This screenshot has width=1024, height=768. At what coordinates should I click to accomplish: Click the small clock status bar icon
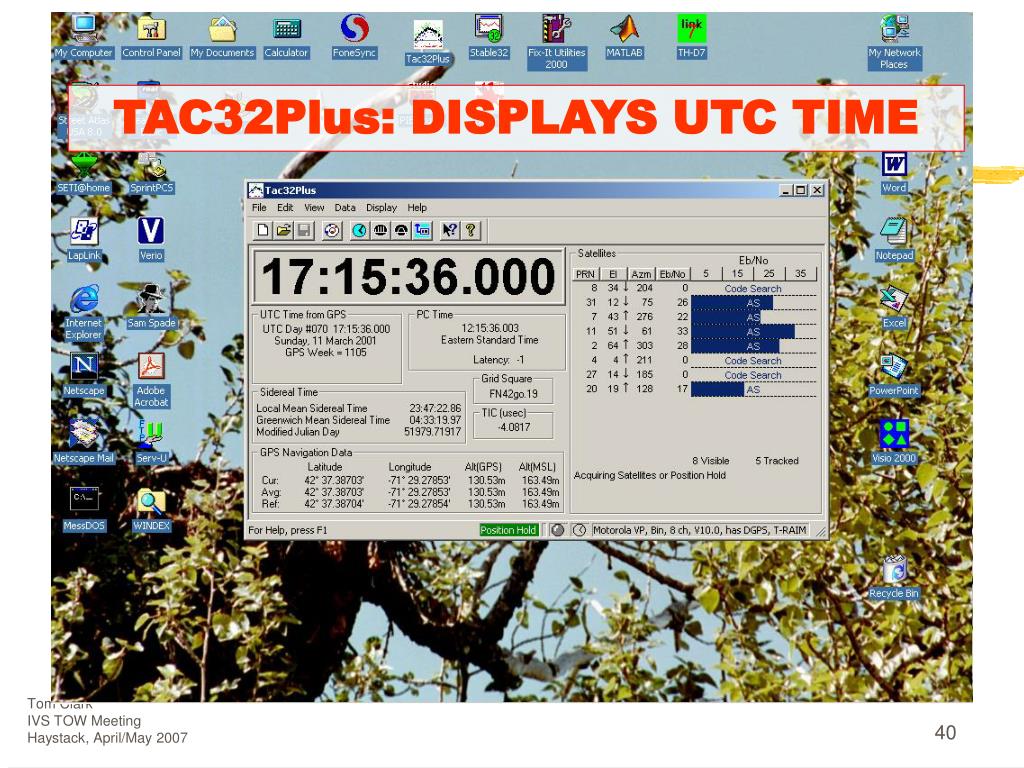point(579,530)
